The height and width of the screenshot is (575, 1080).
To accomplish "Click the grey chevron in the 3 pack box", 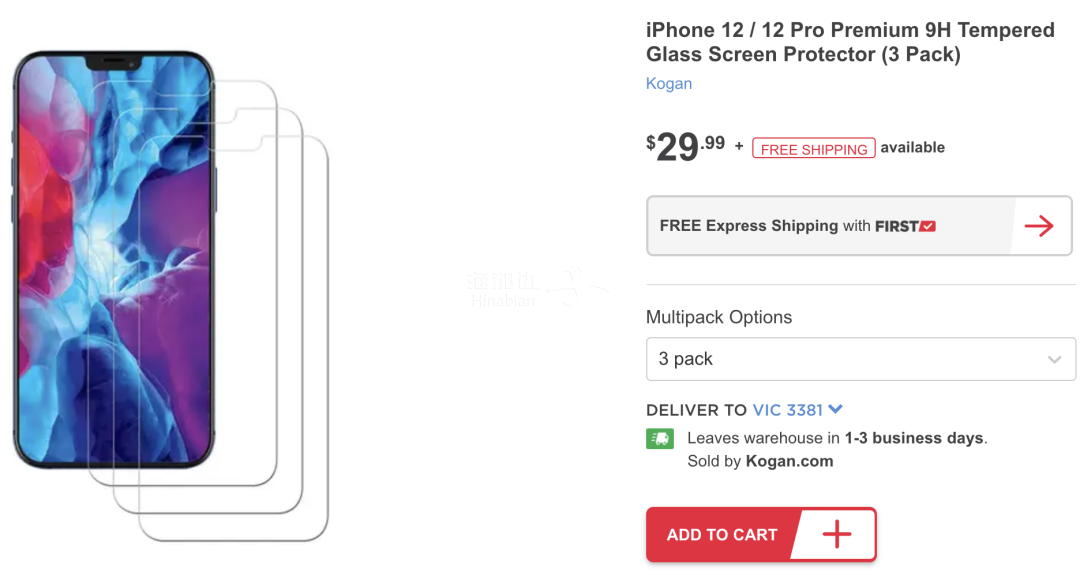I will 1054,359.
